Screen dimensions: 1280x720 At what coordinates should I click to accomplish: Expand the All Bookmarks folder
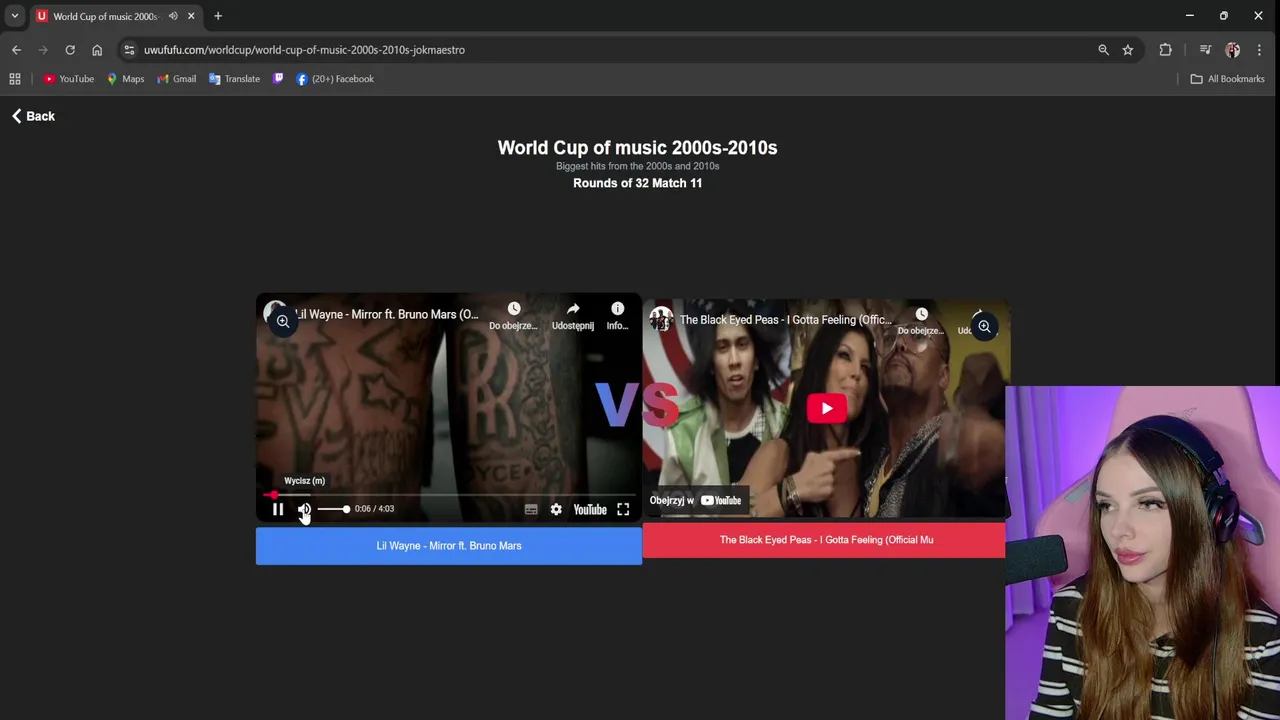coord(1227,79)
